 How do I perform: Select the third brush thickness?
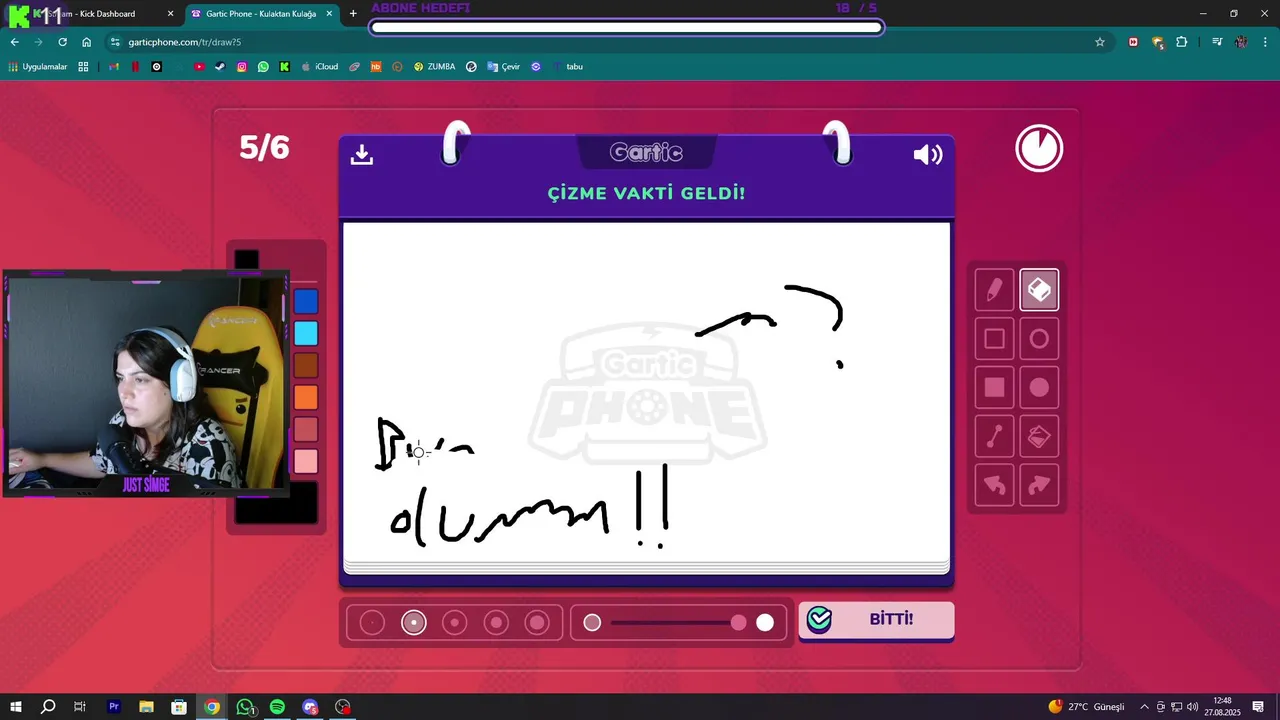[x=455, y=623]
